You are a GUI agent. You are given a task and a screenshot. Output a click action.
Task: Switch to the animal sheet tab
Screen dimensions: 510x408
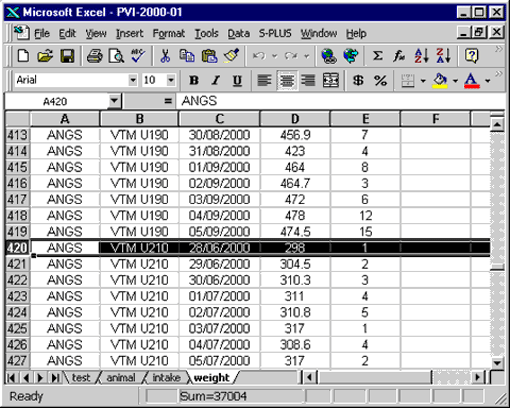tap(121, 377)
